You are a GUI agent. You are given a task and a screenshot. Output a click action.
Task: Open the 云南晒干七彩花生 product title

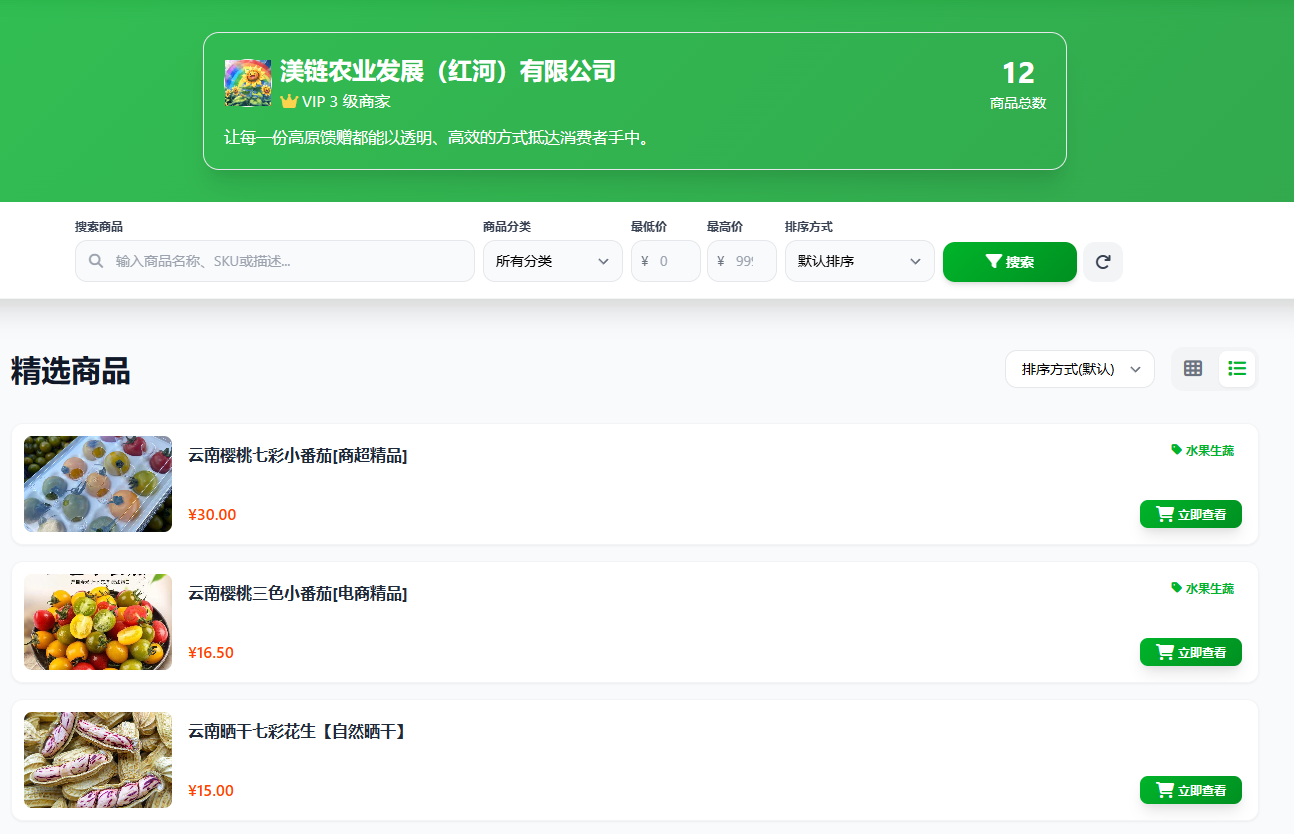[298, 732]
